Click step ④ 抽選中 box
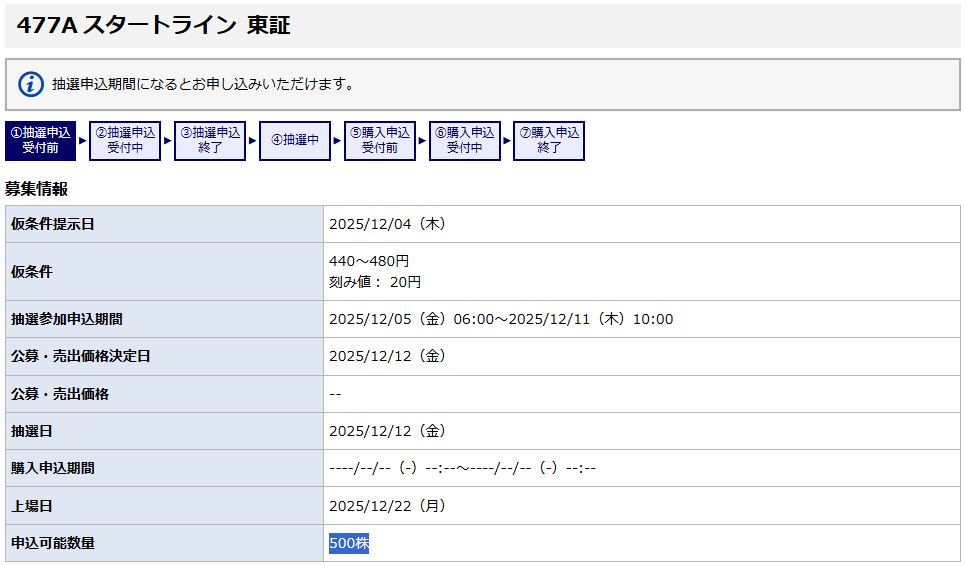This screenshot has height=566, width=965. (x=295, y=140)
